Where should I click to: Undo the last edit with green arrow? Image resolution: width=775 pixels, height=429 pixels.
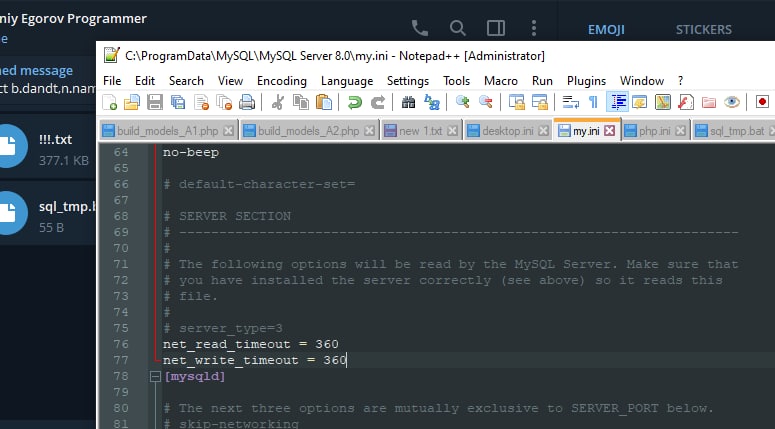[x=354, y=102]
